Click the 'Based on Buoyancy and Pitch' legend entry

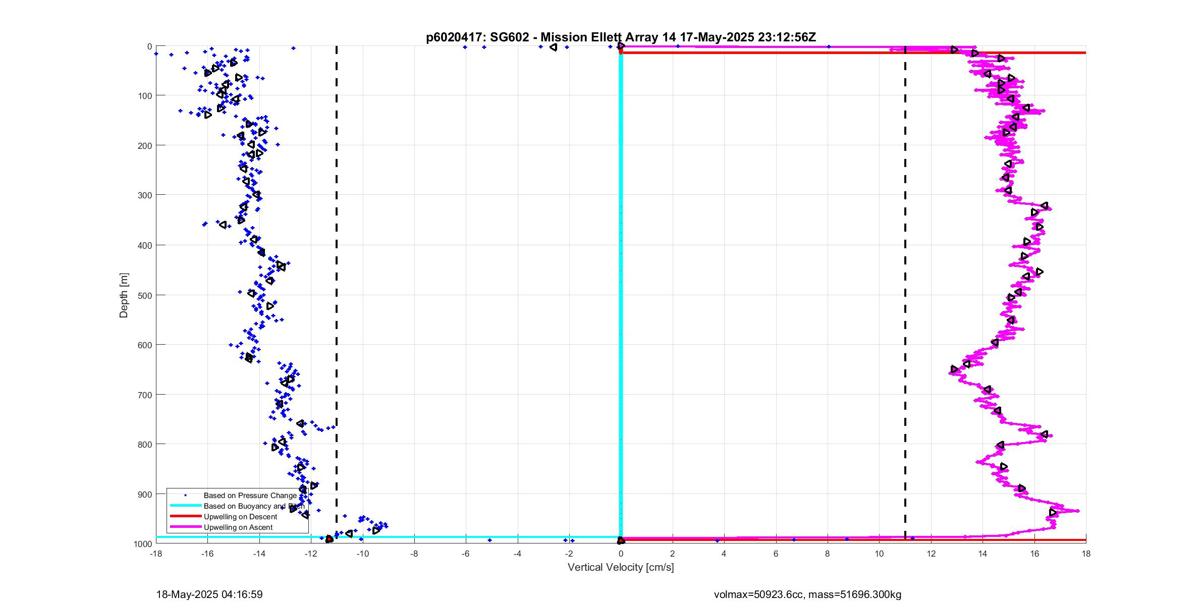(x=254, y=506)
